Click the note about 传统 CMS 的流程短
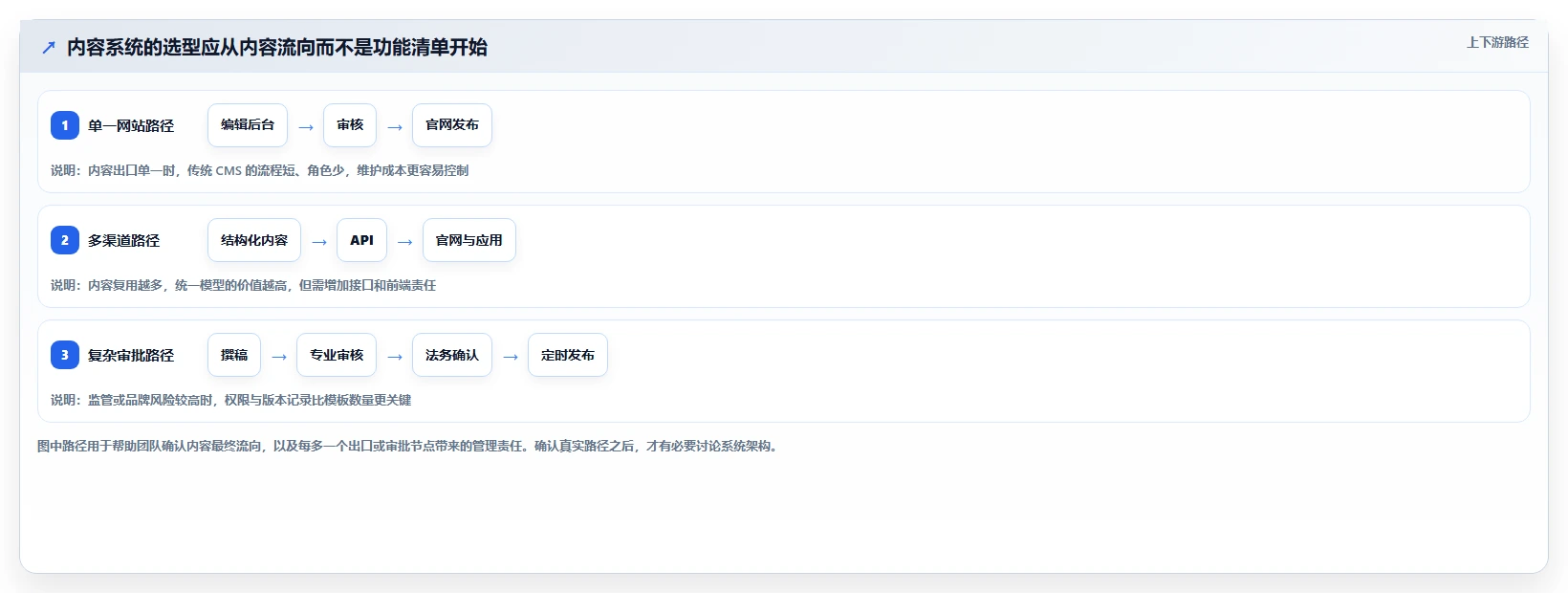1568x593 pixels. 259,170
